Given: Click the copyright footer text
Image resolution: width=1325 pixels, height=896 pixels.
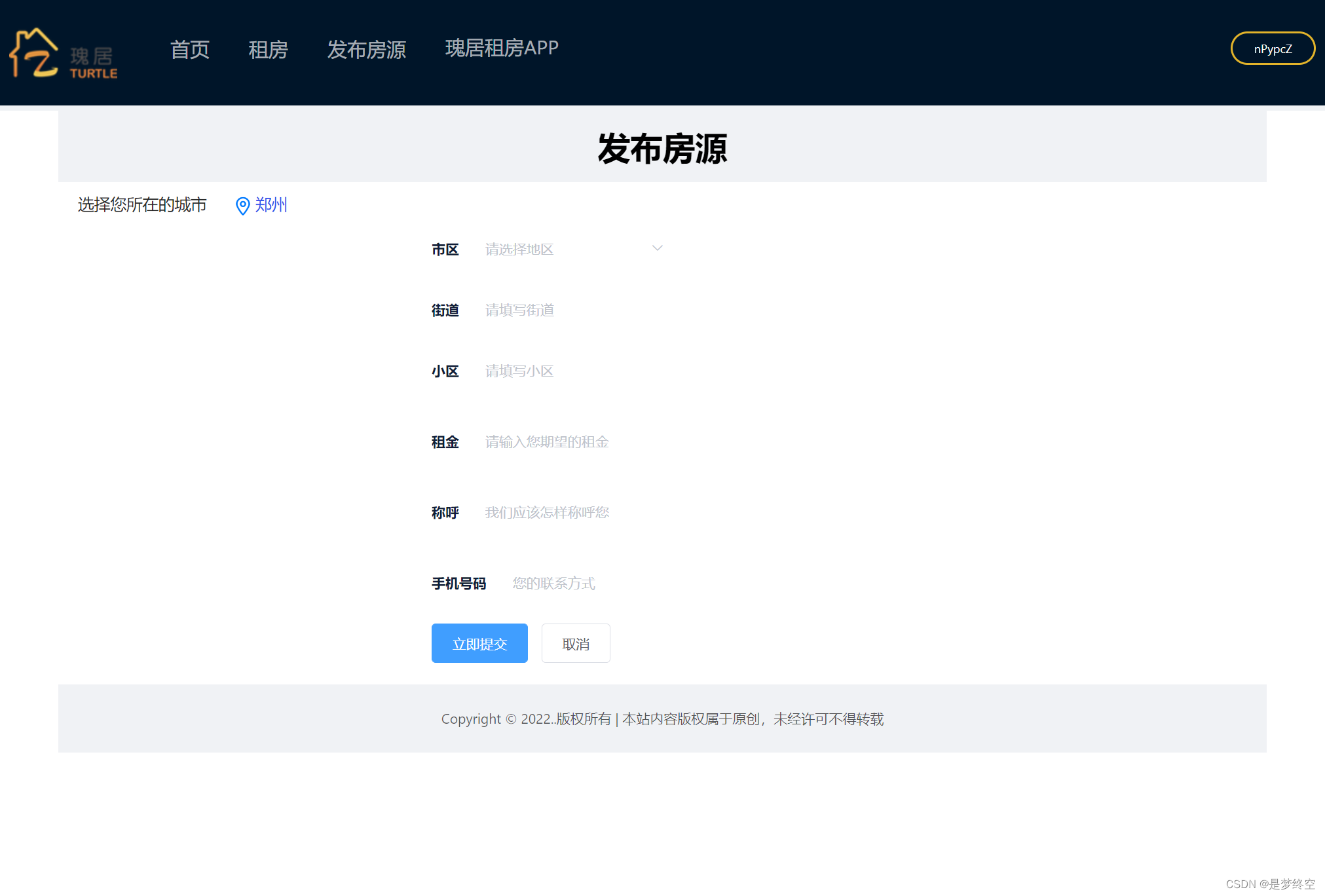Looking at the screenshot, I should click(662, 719).
